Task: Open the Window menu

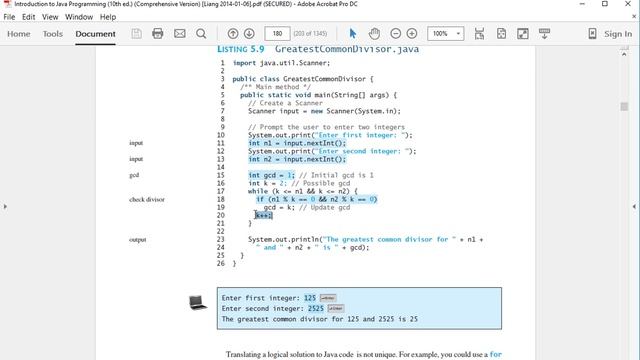Action: pos(79,17)
